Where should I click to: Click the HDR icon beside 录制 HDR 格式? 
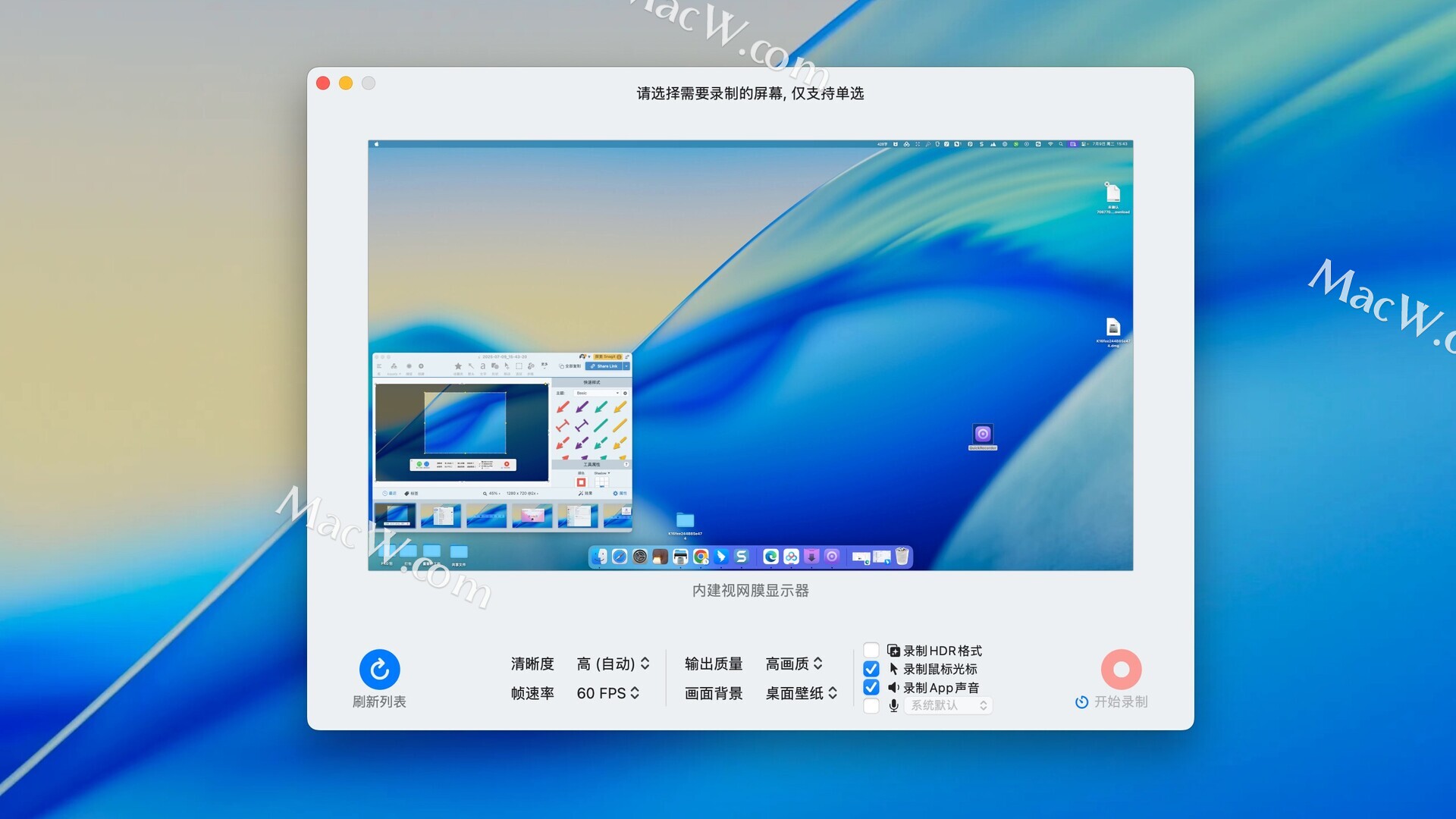893,651
